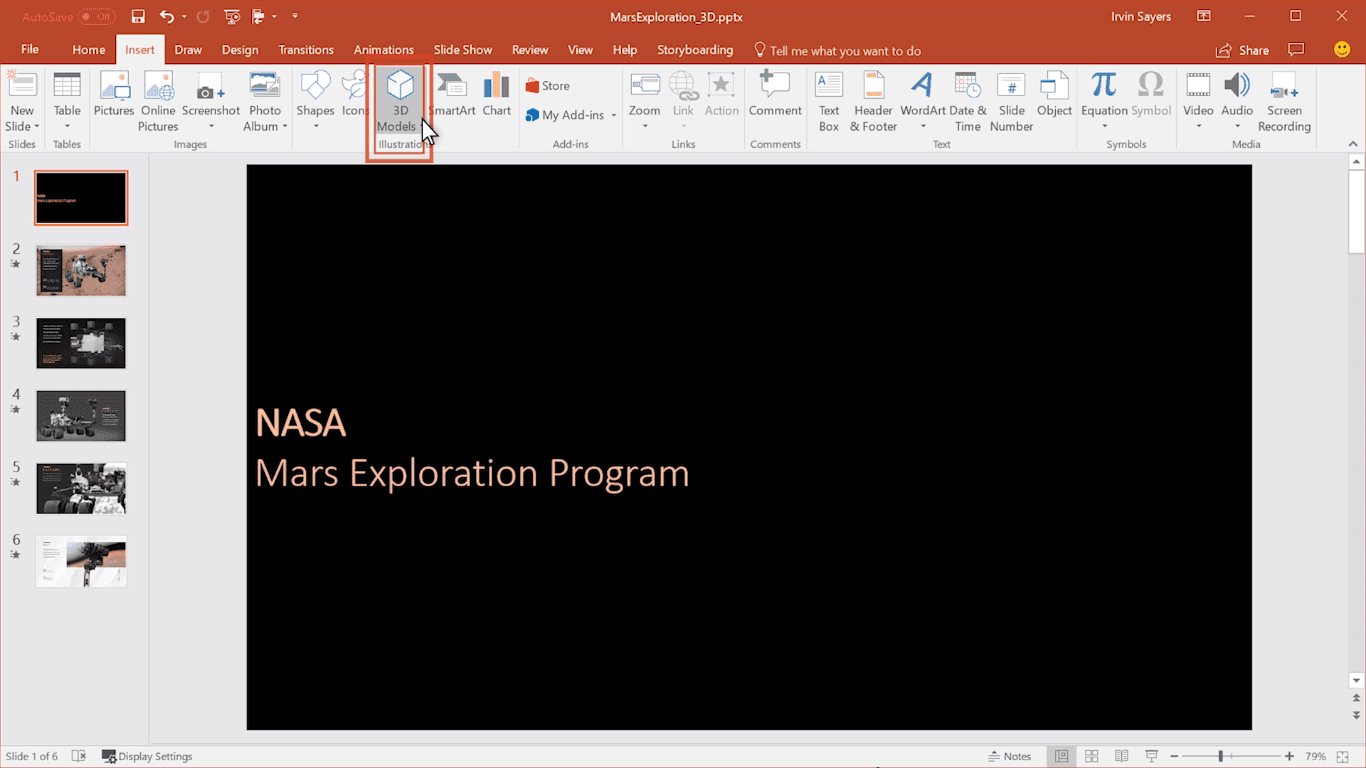Insert a Text Box
This screenshot has height=768, width=1366.
coord(829,102)
